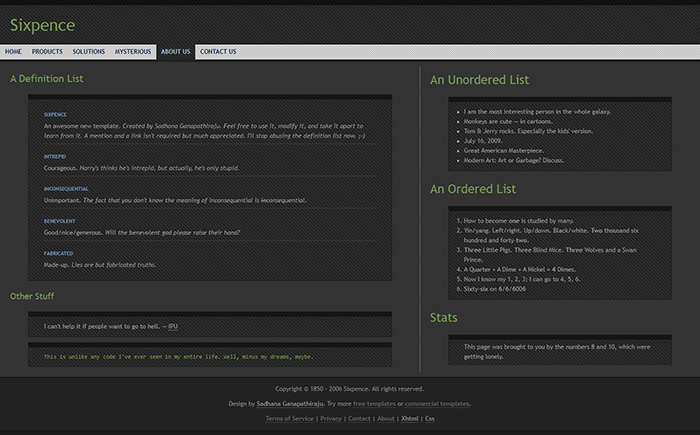This screenshot has height=435, width=700.
Task: Click the 'Tom & Jerry rocks' list item
Action: 528,131
